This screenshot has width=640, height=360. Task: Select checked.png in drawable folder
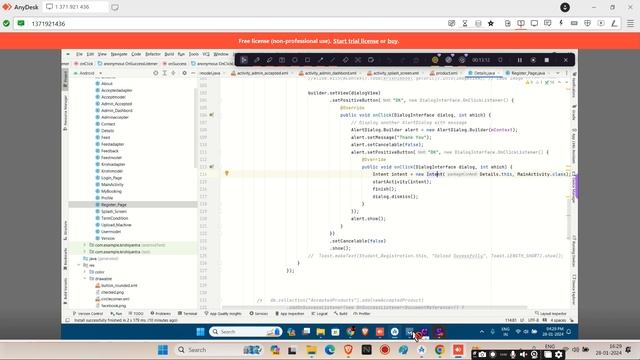point(112,292)
